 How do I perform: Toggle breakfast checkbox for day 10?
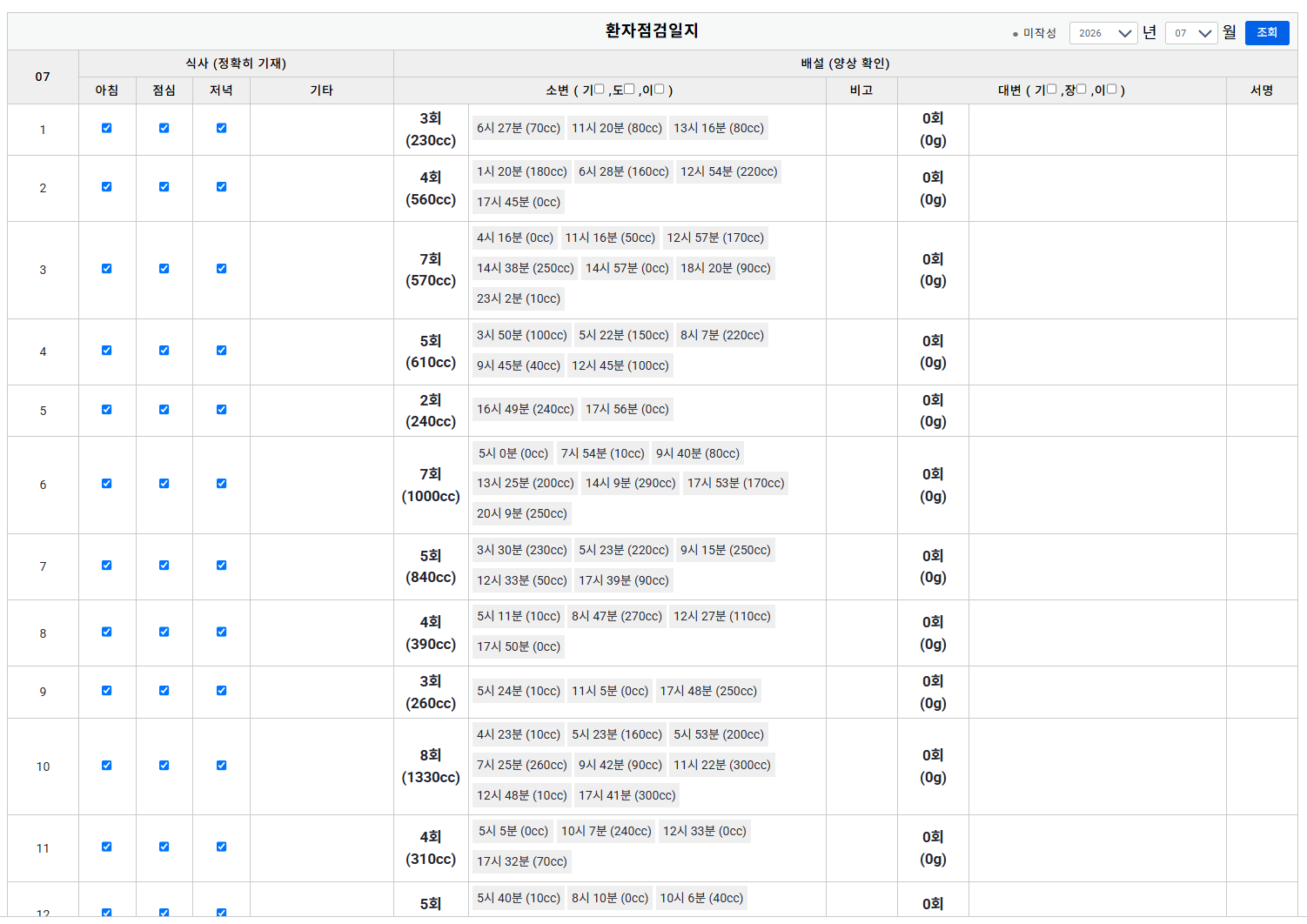point(106,766)
